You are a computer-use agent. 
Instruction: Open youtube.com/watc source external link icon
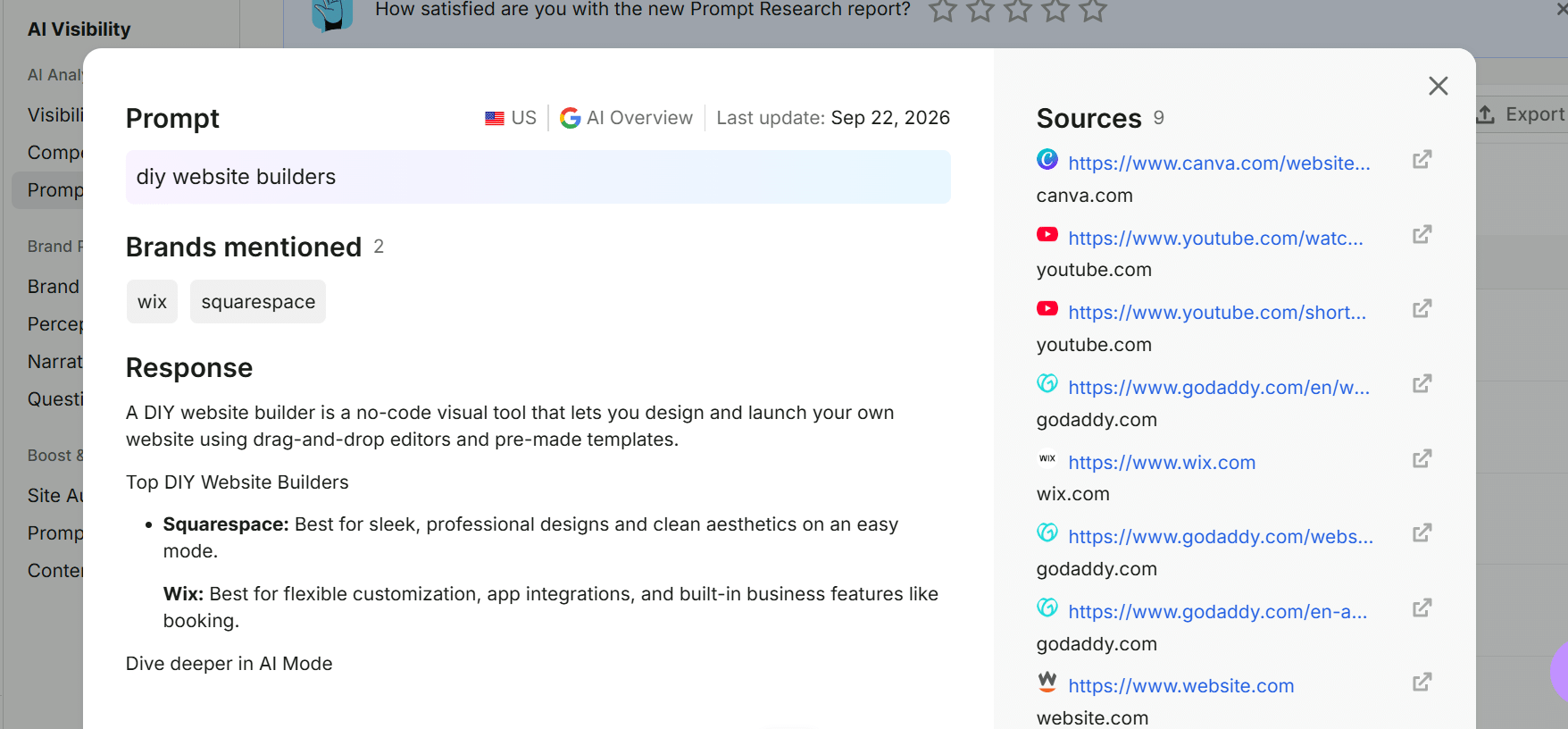1422,235
